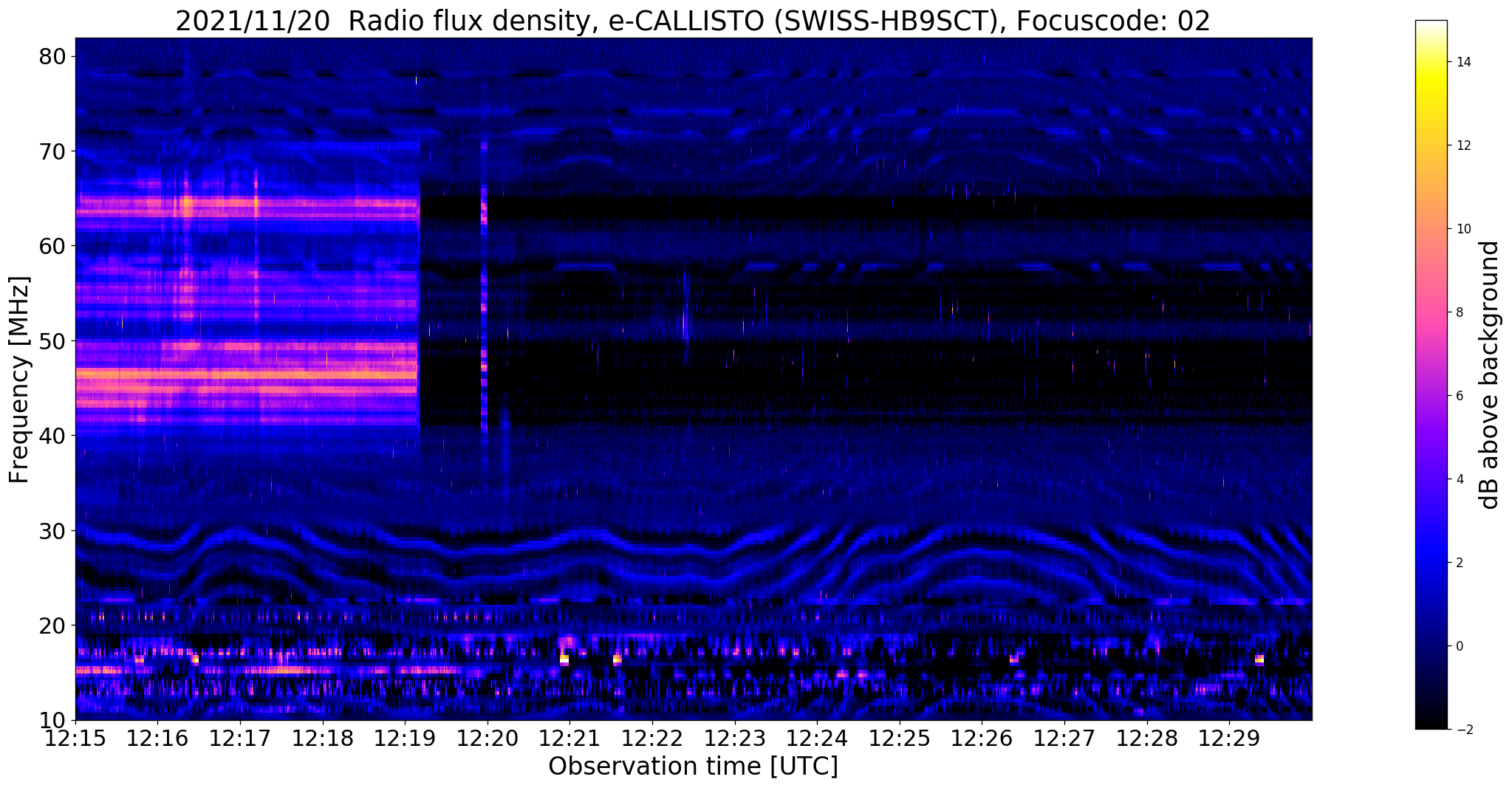Click the 'Observation time [UTC]' x-axis label
The height and width of the screenshot is (788, 1512).
click(693, 767)
